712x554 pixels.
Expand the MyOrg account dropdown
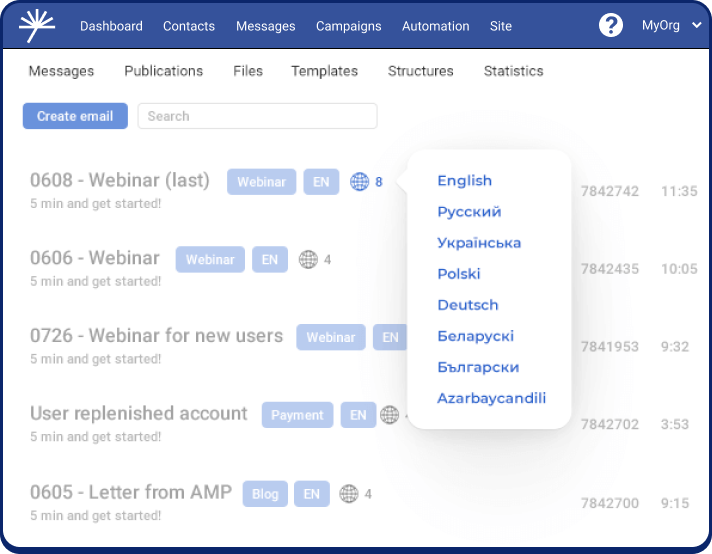(x=671, y=26)
